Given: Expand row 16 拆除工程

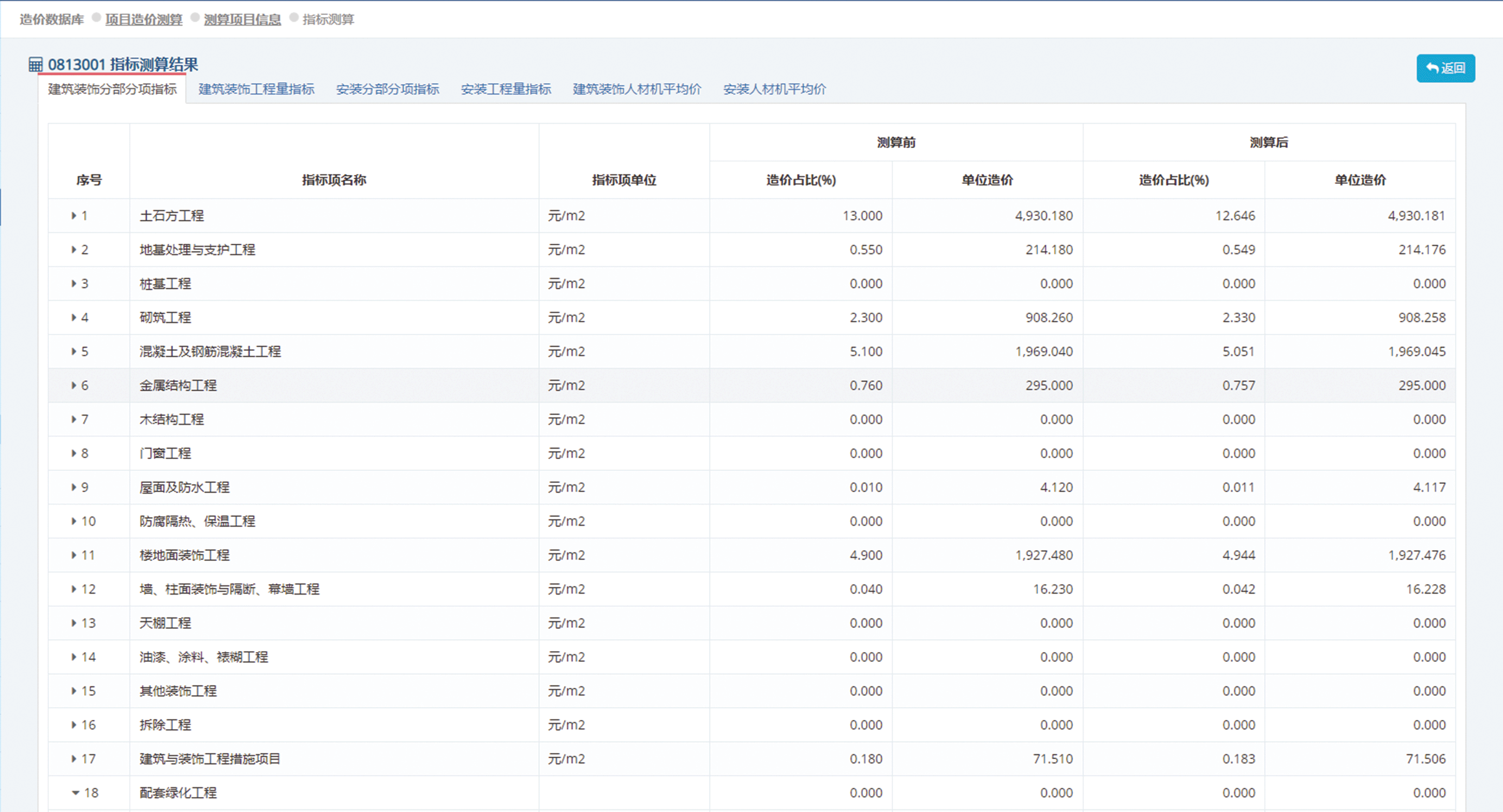Looking at the screenshot, I should click(73, 725).
